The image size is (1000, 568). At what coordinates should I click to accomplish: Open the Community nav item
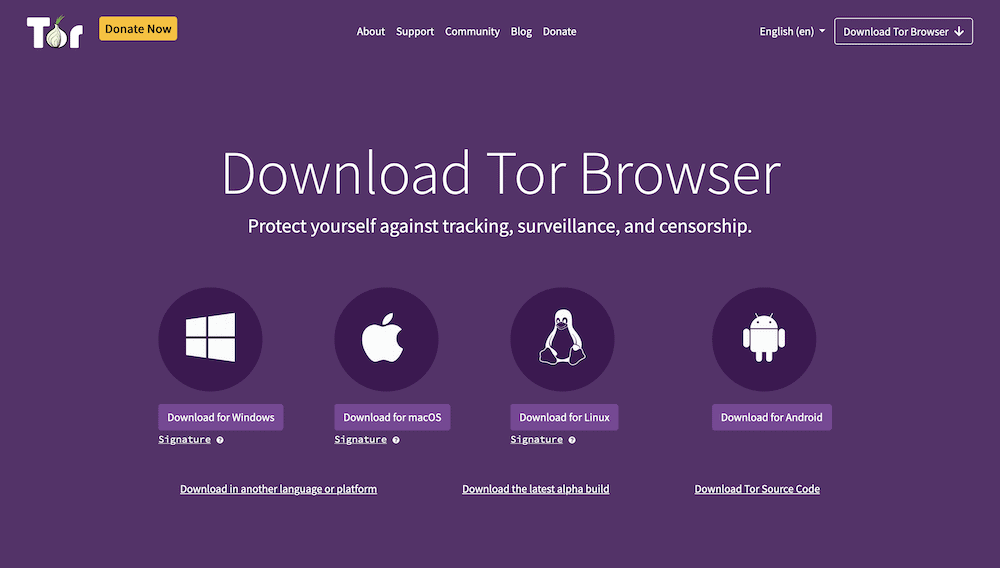[x=472, y=32]
